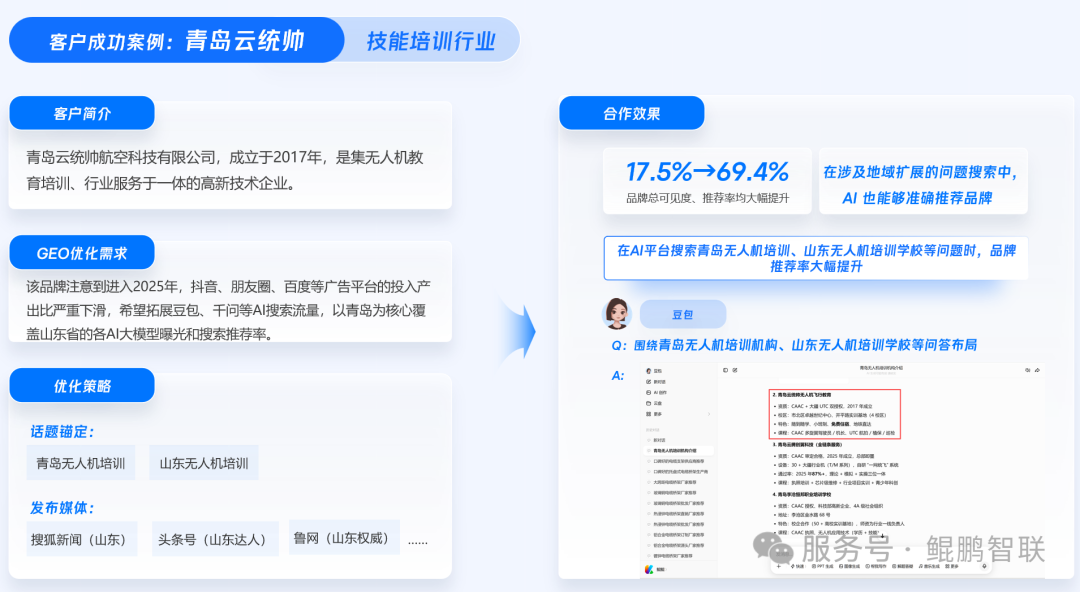Image resolution: width=1080 pixels, height=592 pixels.
Task: Choose 帮我写作 in chat input bar
Action: (x=876, y=566)
